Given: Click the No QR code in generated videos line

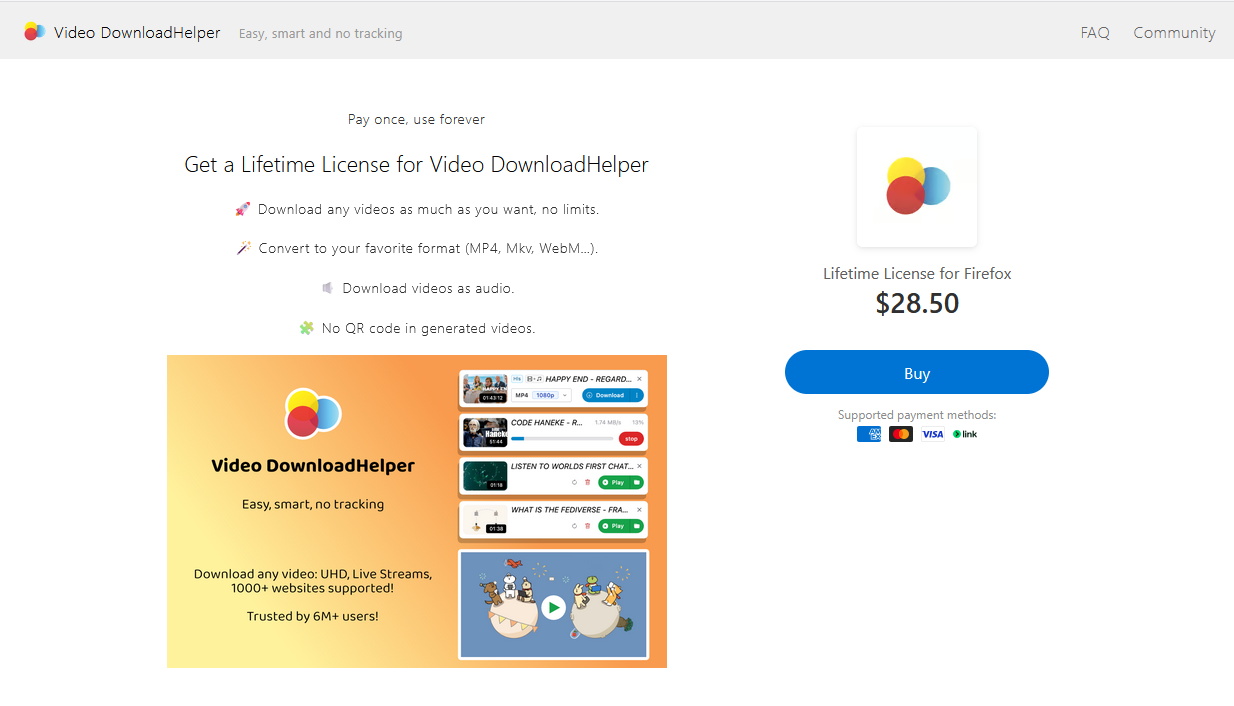Looking at the screenshot, I should coord(428,328).
